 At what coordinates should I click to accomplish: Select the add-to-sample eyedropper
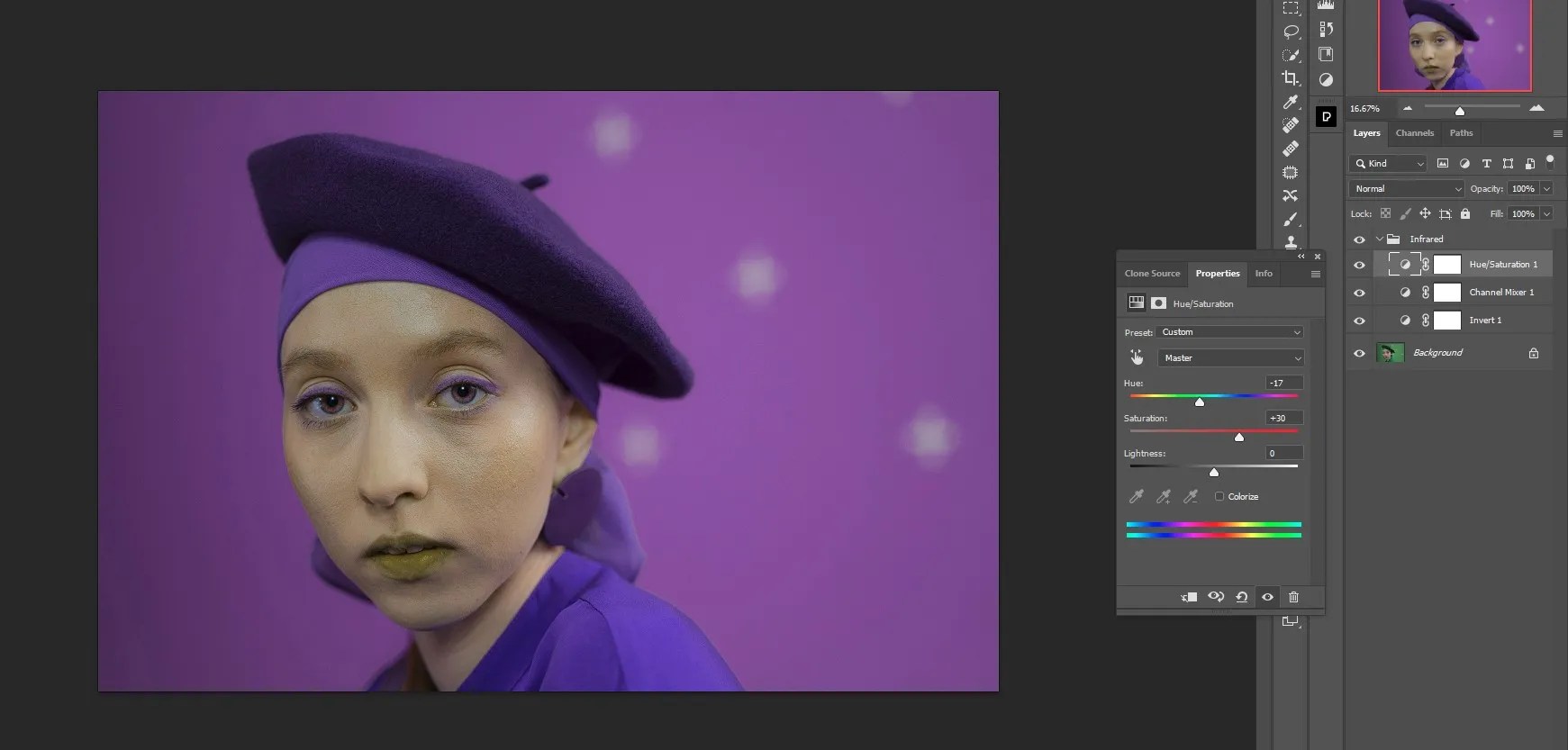[1164, 496]
